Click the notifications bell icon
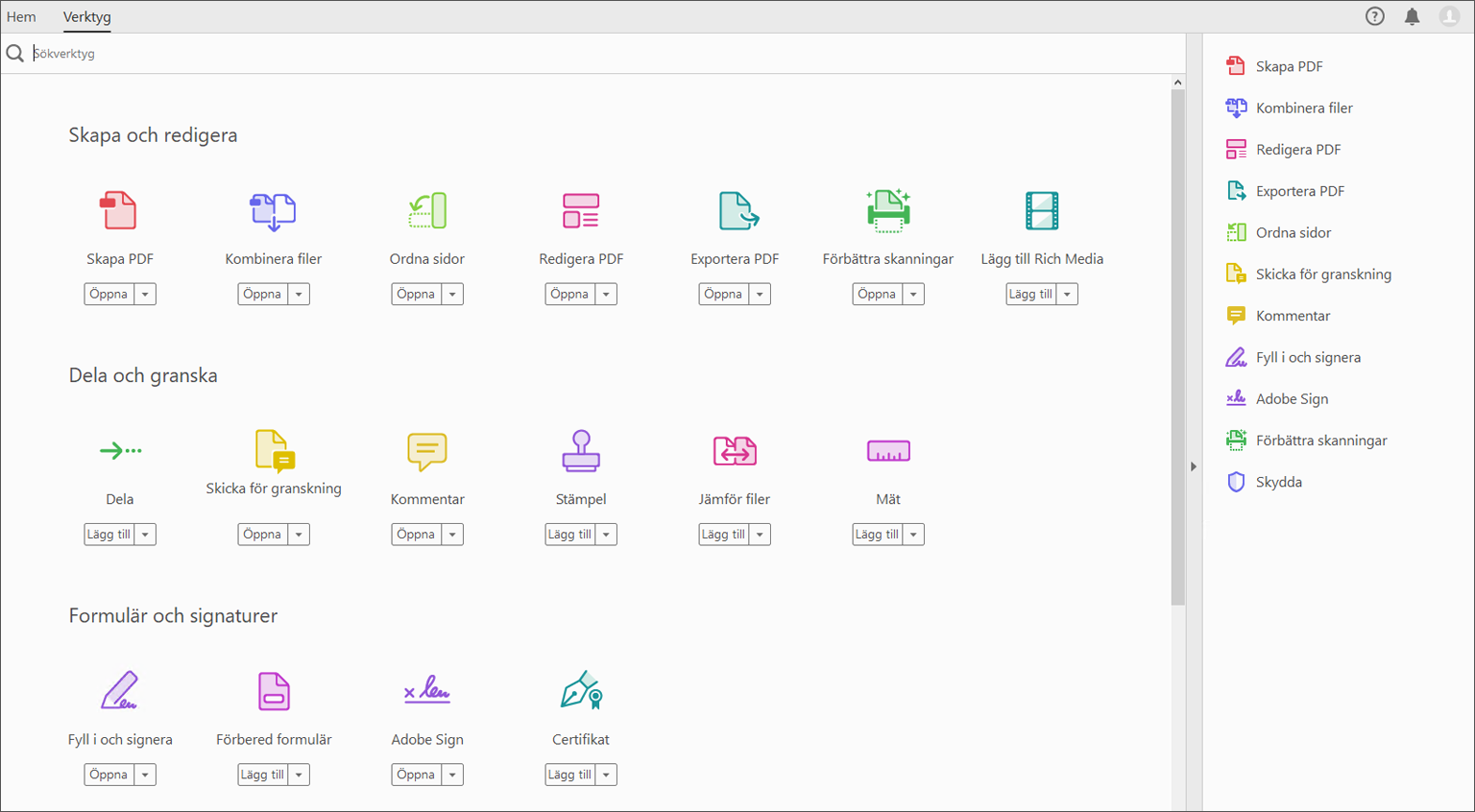The image size is (1475, 812). click(1413, 16)
